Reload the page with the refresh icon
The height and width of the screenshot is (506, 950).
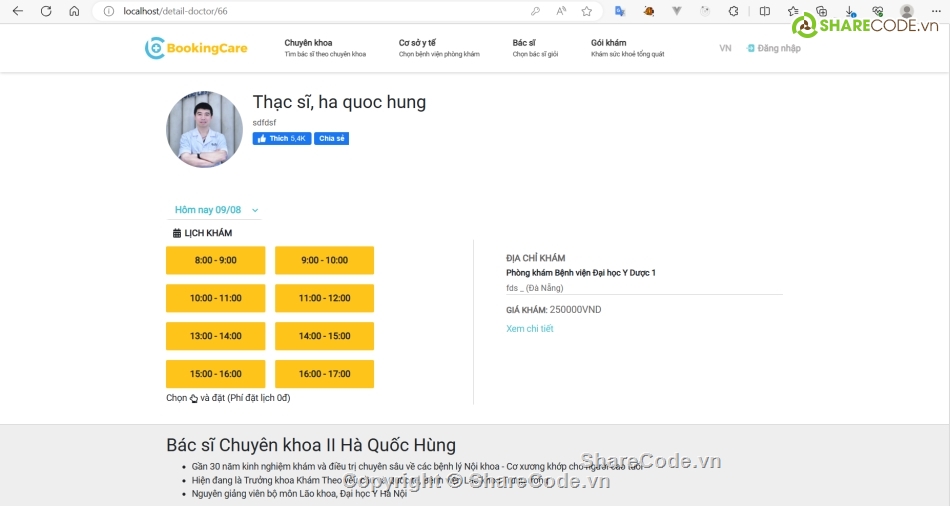[46, 11]
